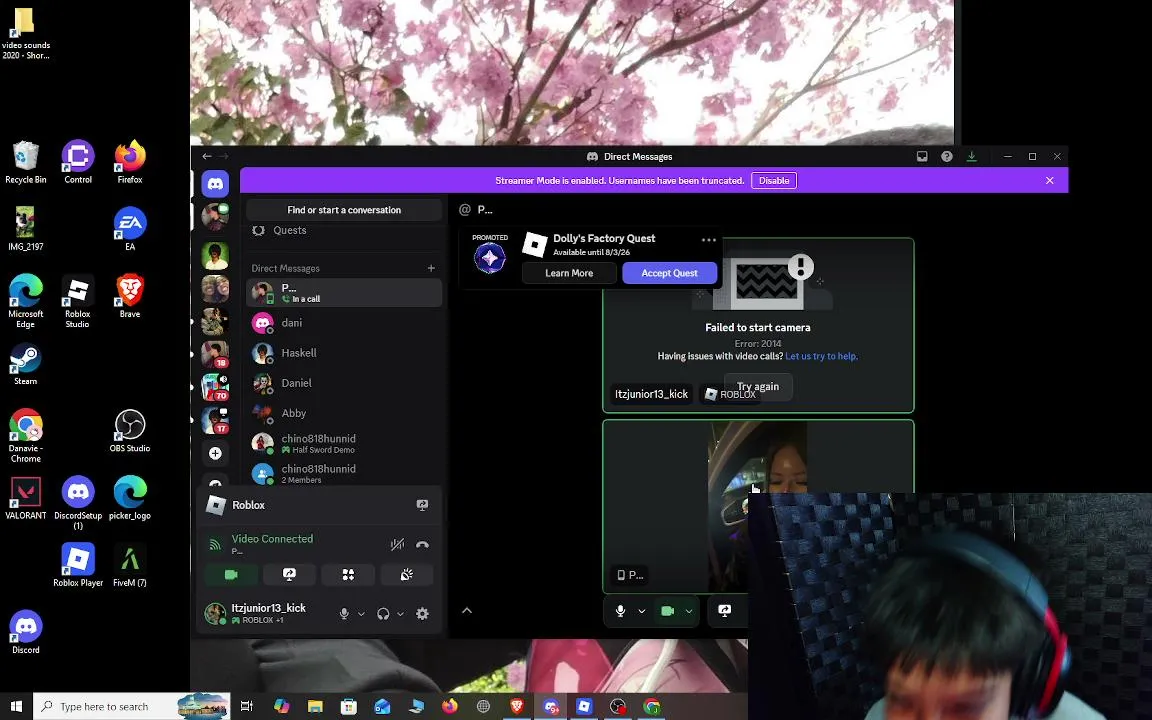Open conversation with Haskell
The width and height of the screenshot is (1152, 720).
pyautogui.click(x=344, y=353)
